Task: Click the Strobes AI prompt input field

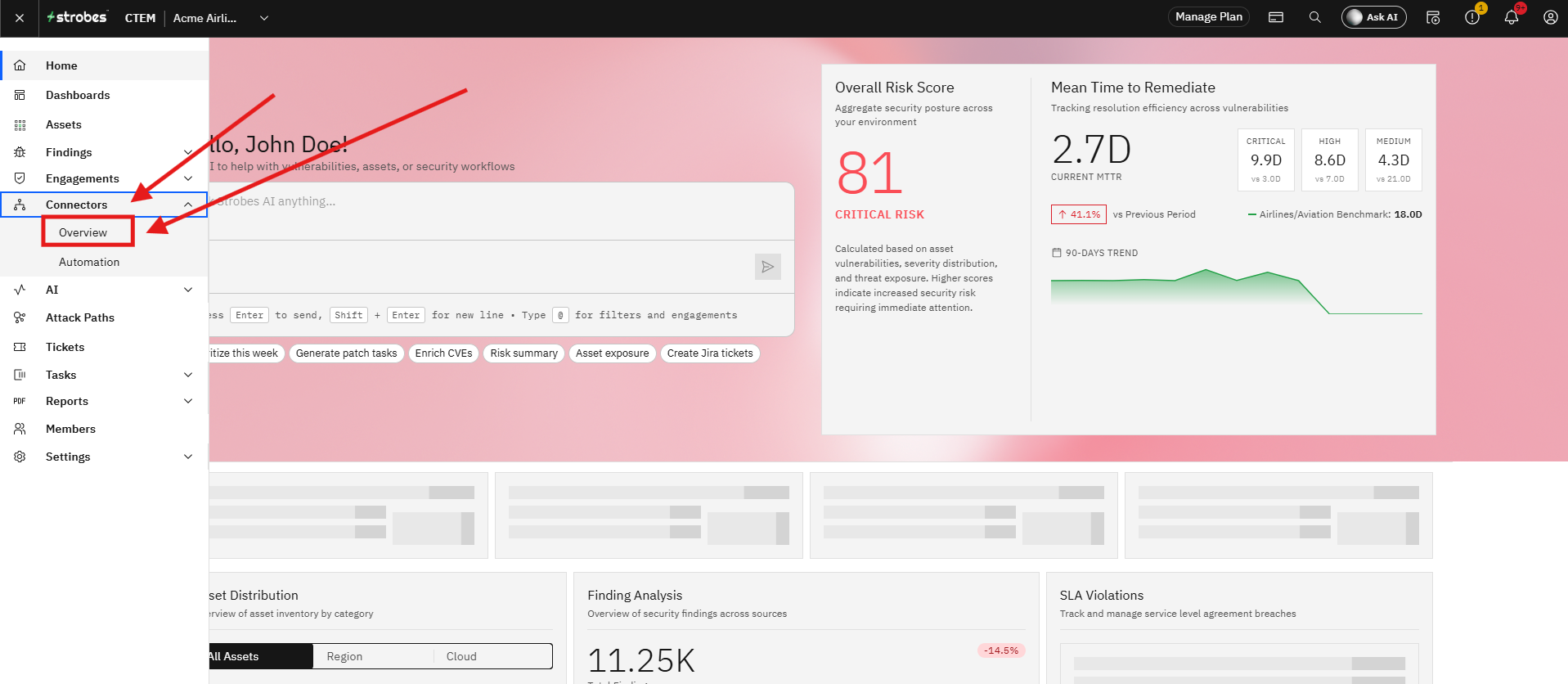Action: pyautogui.click(x=501, y=211)
